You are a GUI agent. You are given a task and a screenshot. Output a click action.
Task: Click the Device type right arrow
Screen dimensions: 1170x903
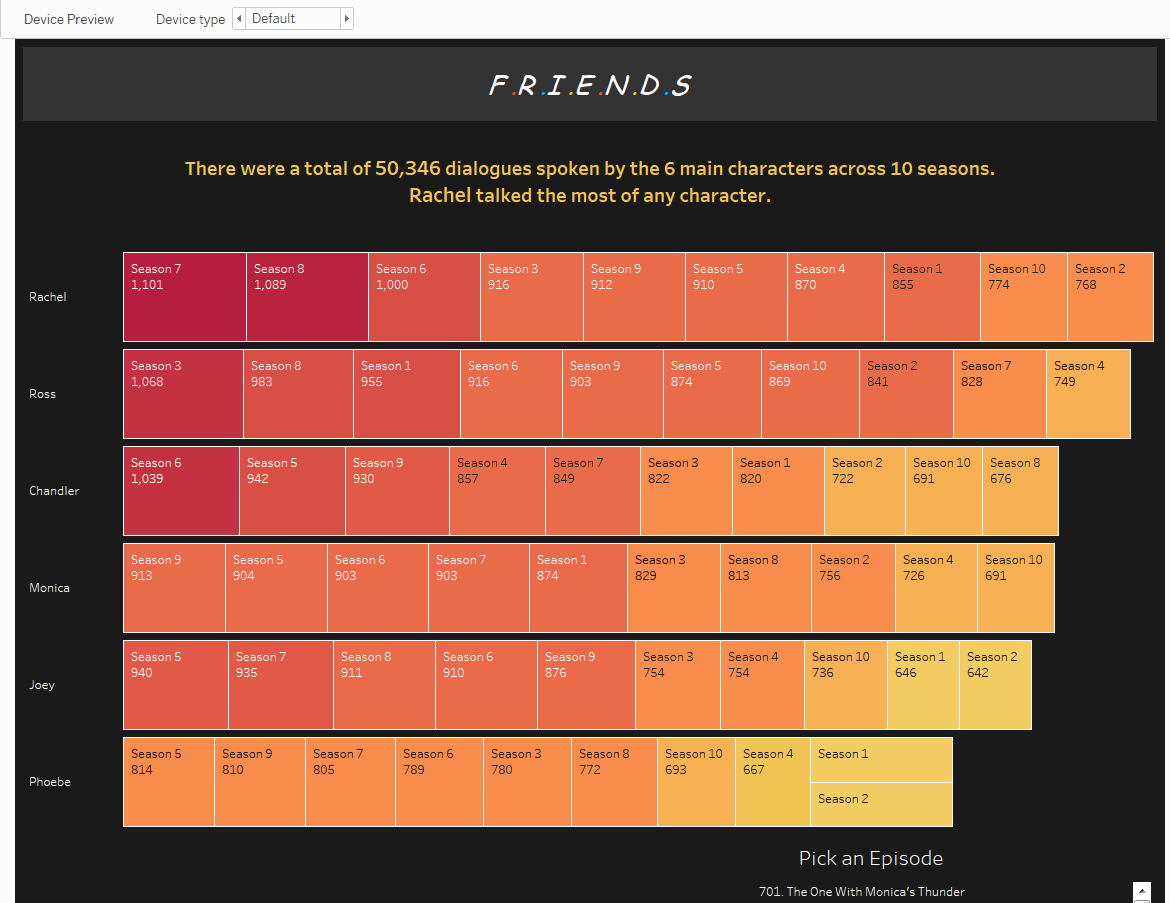click(346, 19)
